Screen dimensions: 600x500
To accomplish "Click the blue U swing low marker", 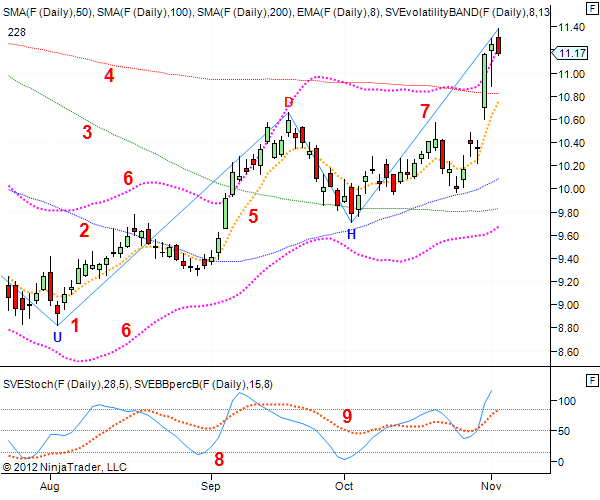I will coord(57,337).
